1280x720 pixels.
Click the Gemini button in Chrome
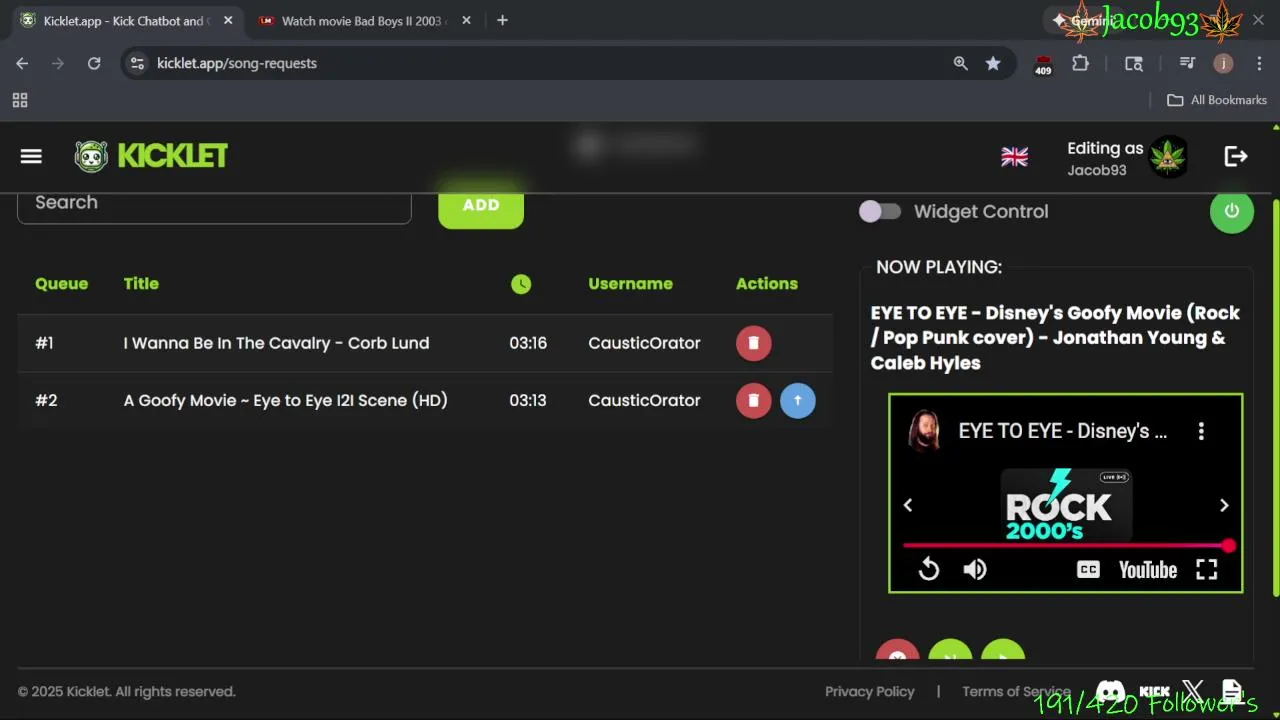coord(1084,21)
